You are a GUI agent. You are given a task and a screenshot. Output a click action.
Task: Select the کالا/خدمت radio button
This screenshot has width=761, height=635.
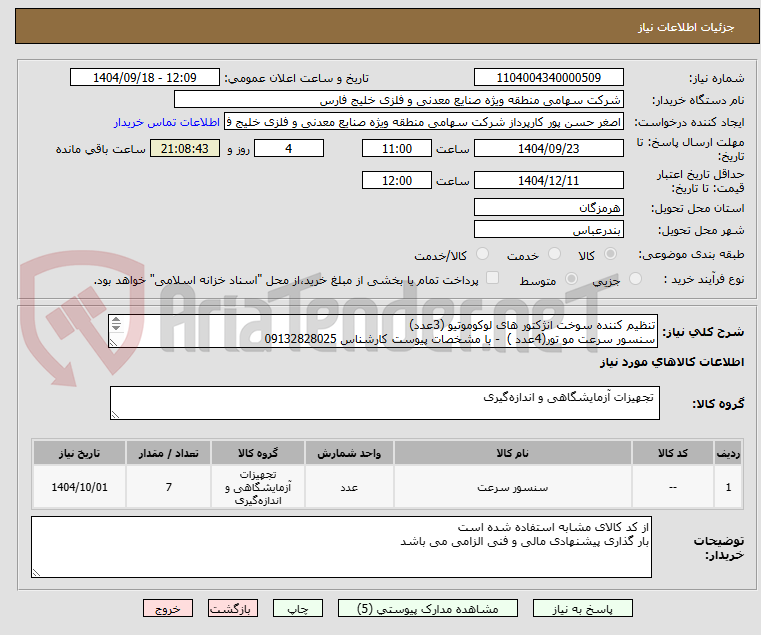pyautogui.click(x=482, y=254)
